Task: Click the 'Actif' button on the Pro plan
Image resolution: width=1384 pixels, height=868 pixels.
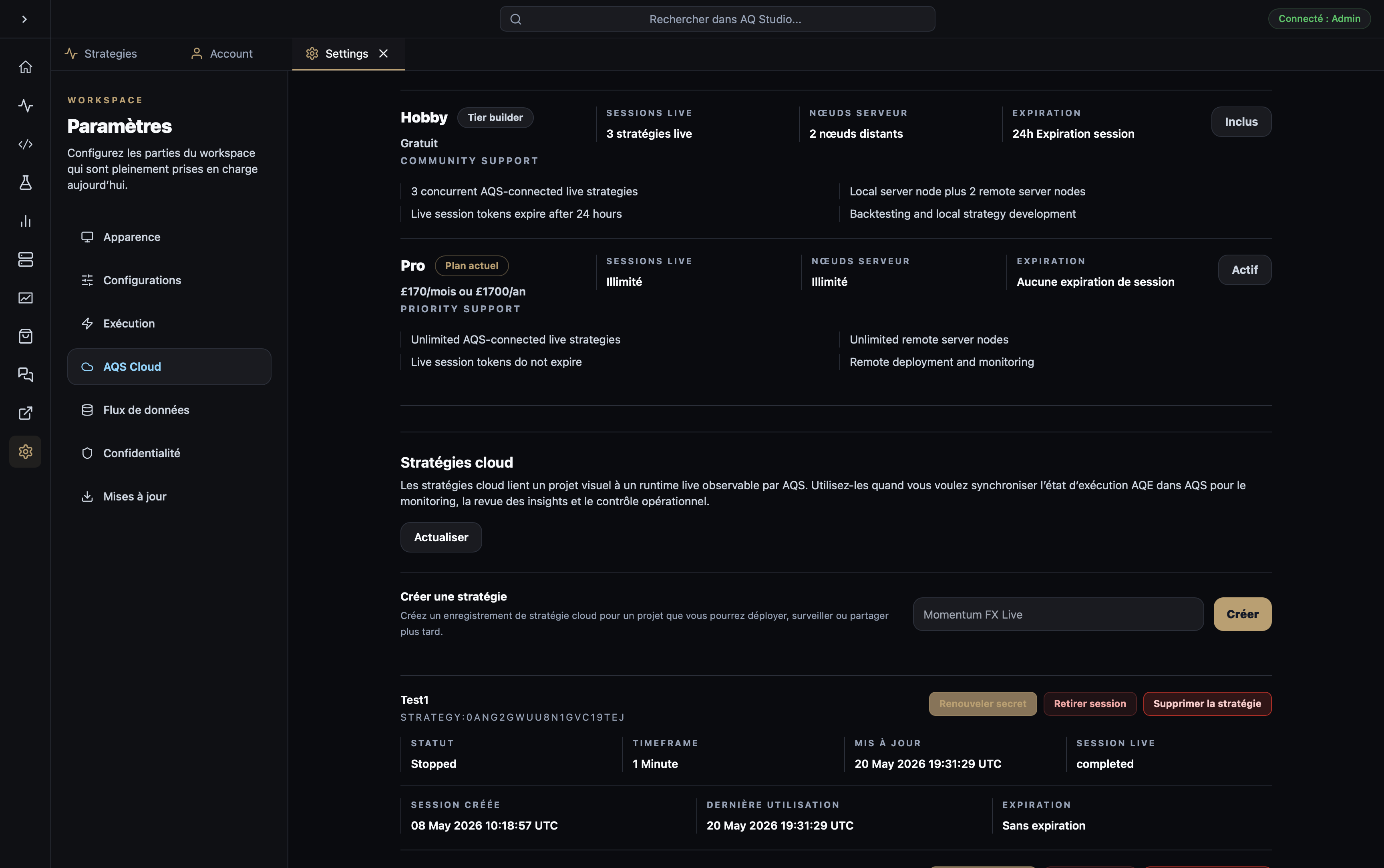Action: tap(1245, 270)
